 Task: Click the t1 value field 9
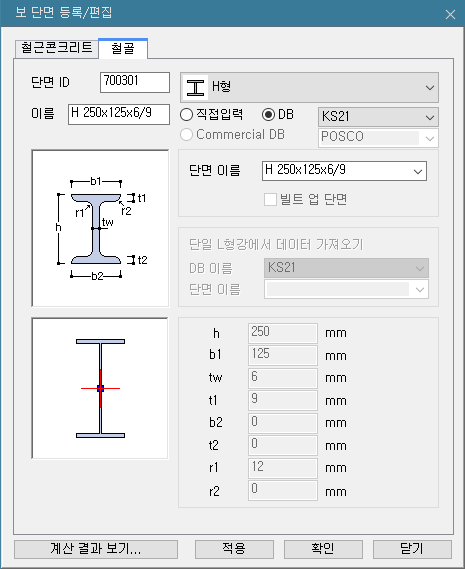click(283, 400)
